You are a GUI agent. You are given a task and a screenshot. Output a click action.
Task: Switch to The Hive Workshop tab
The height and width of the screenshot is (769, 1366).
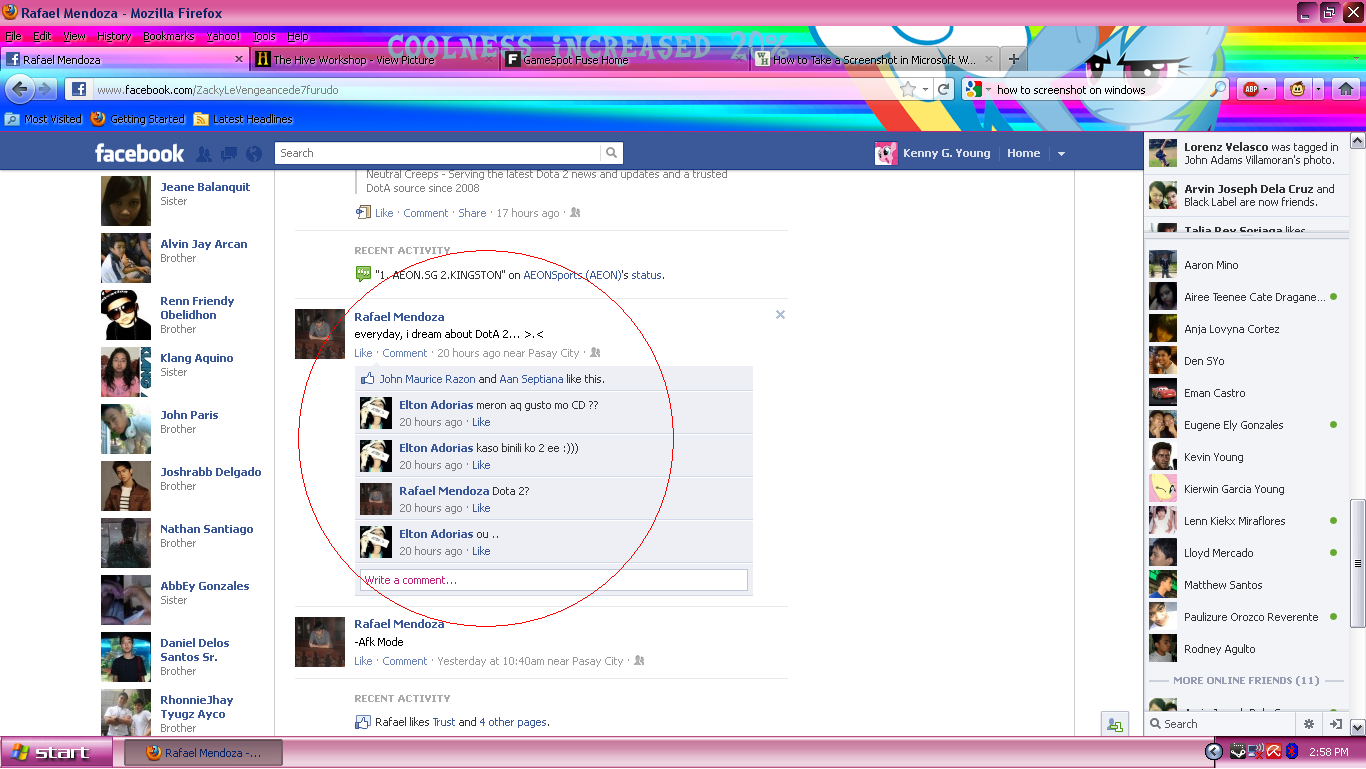tap(374, 59)
